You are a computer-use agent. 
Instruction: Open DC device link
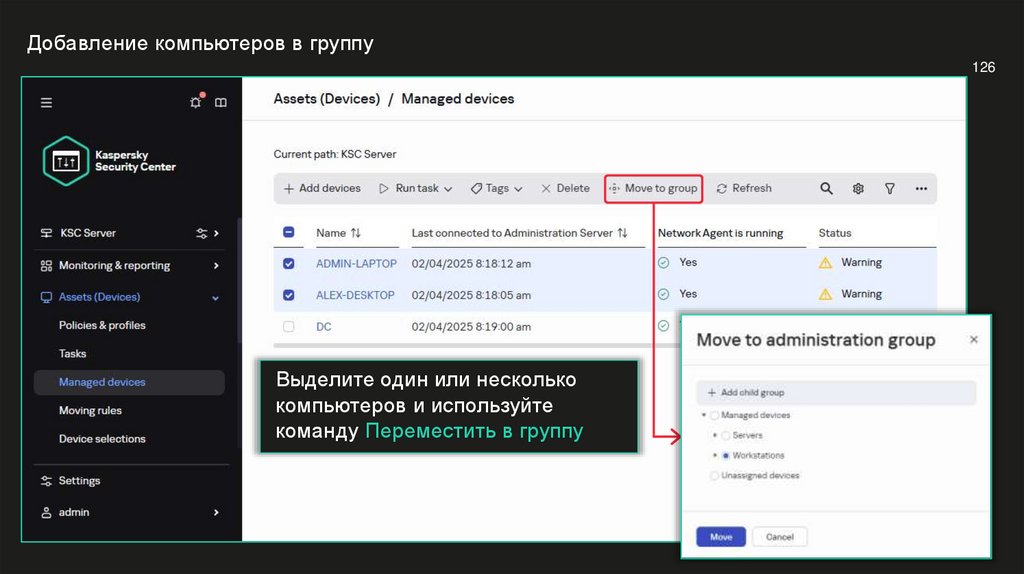pyautogui.click(x=324, y=327)
